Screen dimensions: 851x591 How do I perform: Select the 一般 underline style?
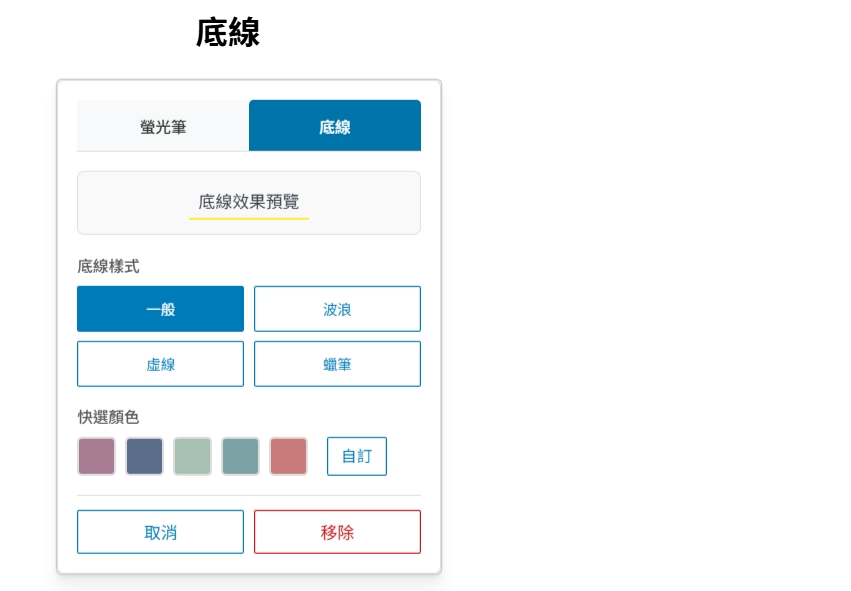(160, 308)
